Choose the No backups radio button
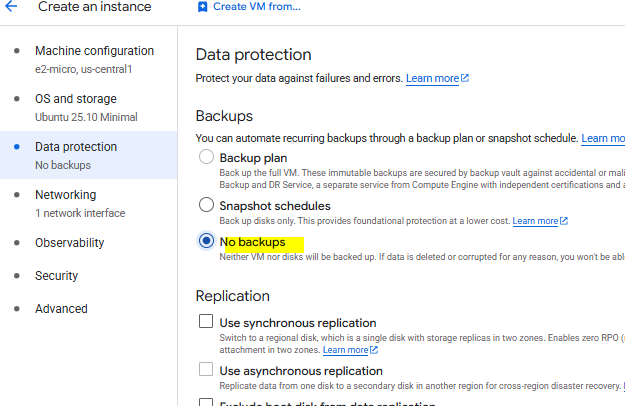Viewport: 625px width, 406px height. point(206,241)
